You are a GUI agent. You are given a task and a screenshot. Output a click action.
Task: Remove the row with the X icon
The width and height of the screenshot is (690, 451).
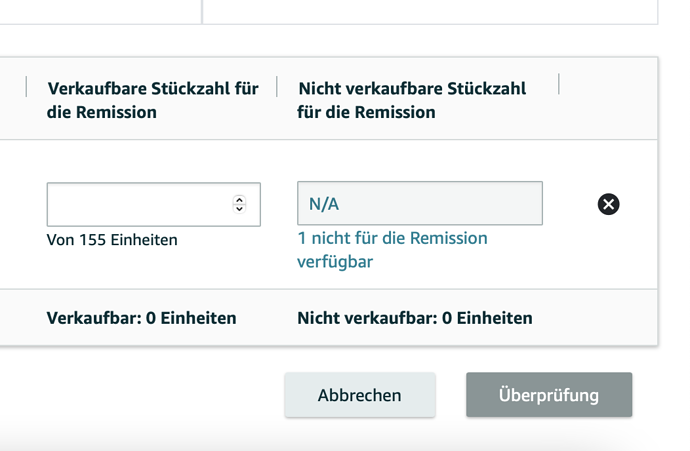608,204
